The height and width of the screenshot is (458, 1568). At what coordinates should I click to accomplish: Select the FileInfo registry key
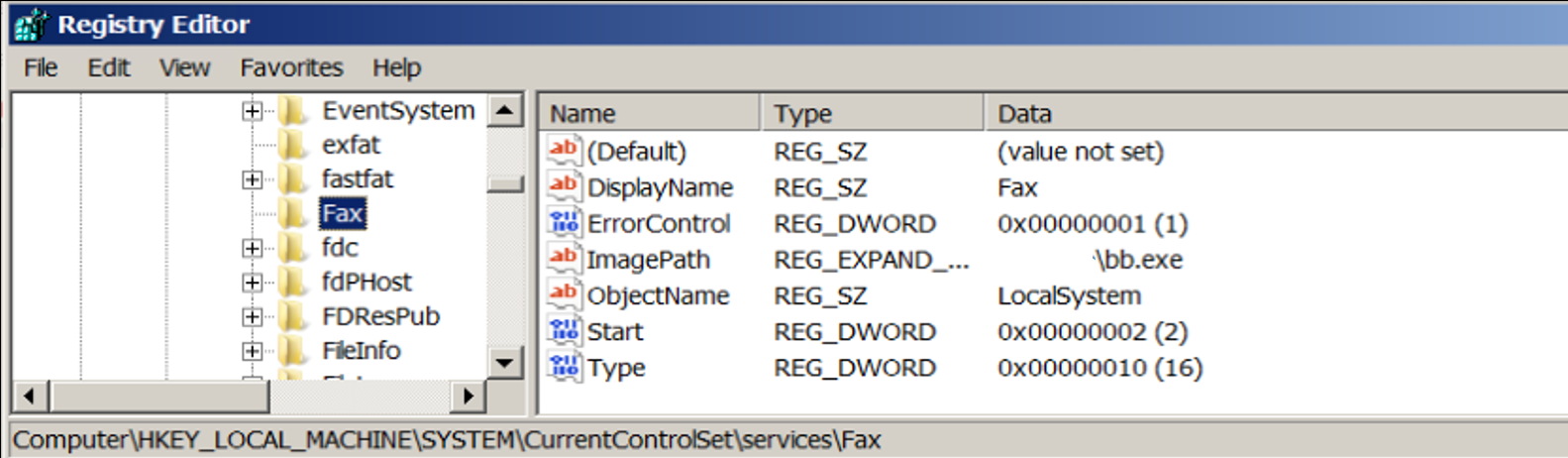(x=361, y=351)
